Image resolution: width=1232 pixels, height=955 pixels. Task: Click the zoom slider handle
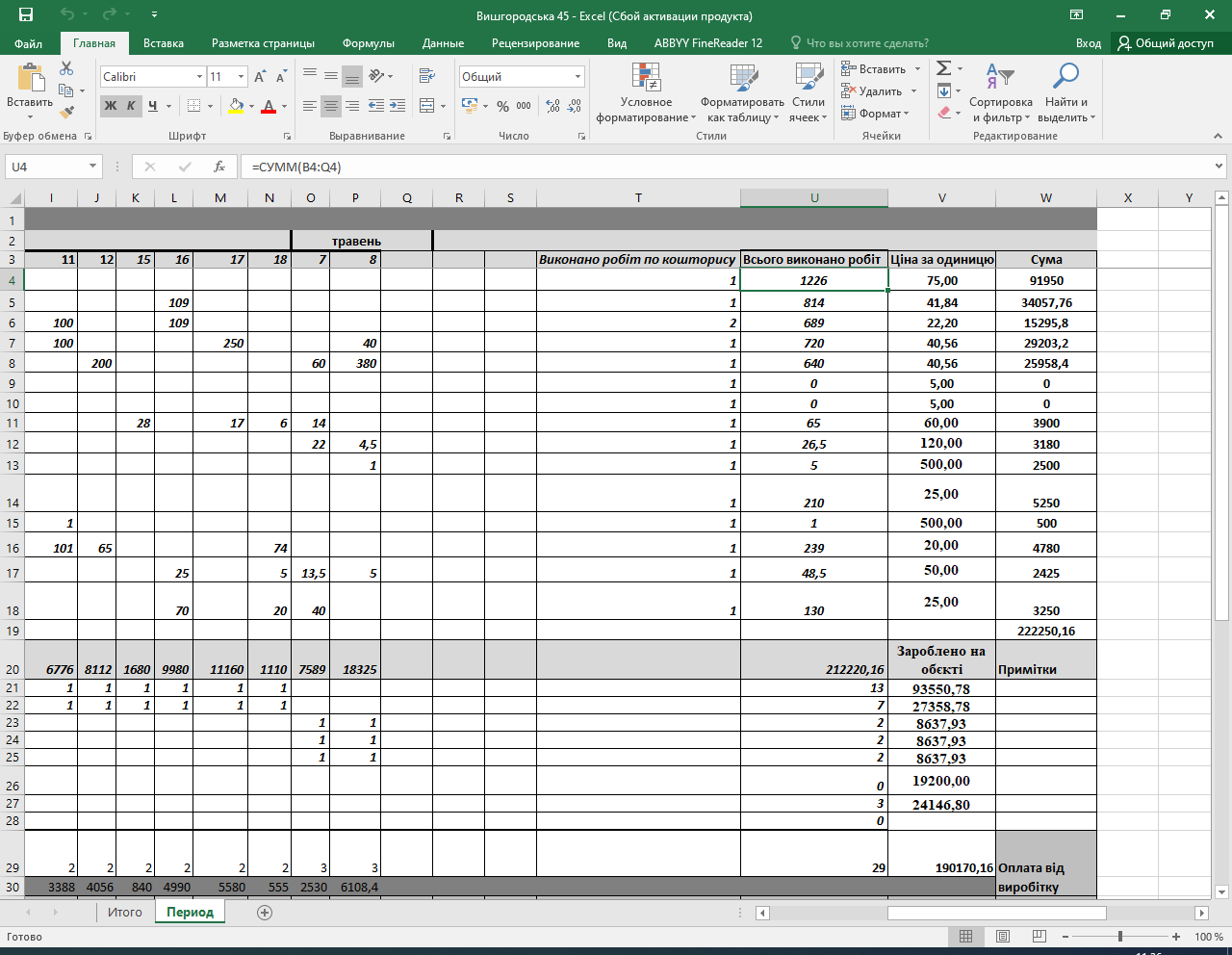(x=1119, y=936)
